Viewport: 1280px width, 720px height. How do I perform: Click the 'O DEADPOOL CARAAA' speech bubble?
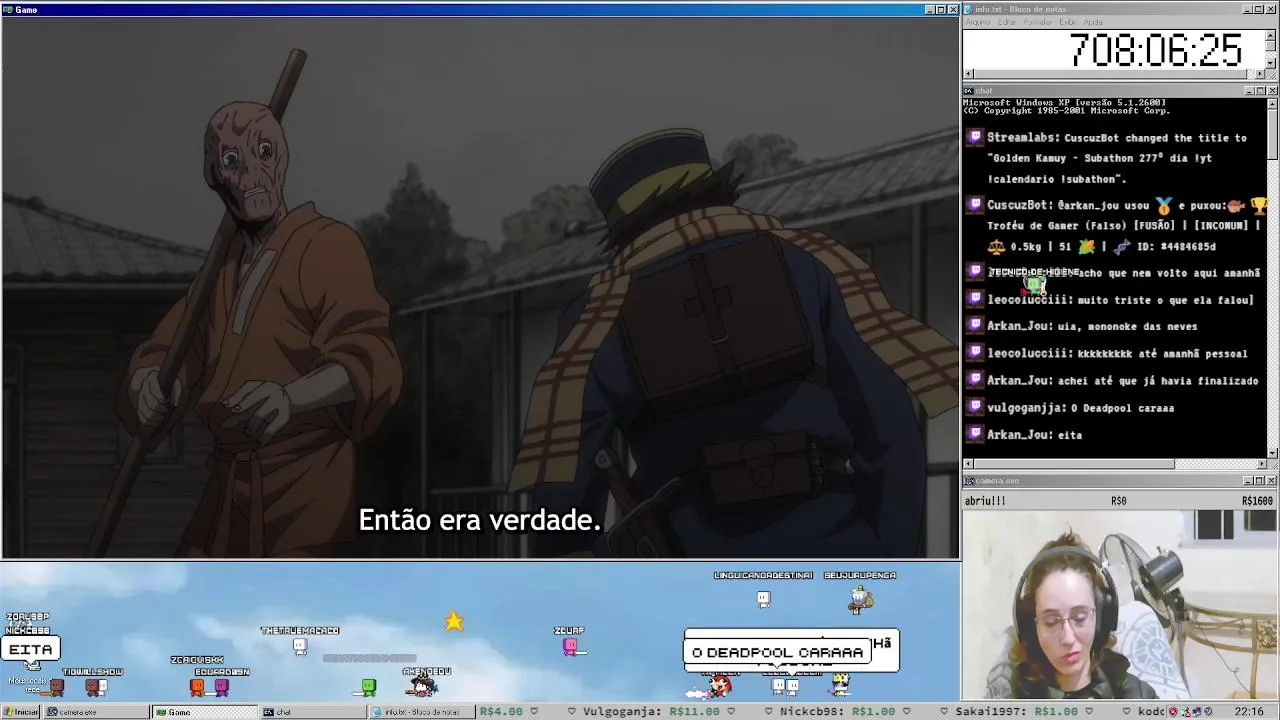pyautogui.click(x=778, y=652)
